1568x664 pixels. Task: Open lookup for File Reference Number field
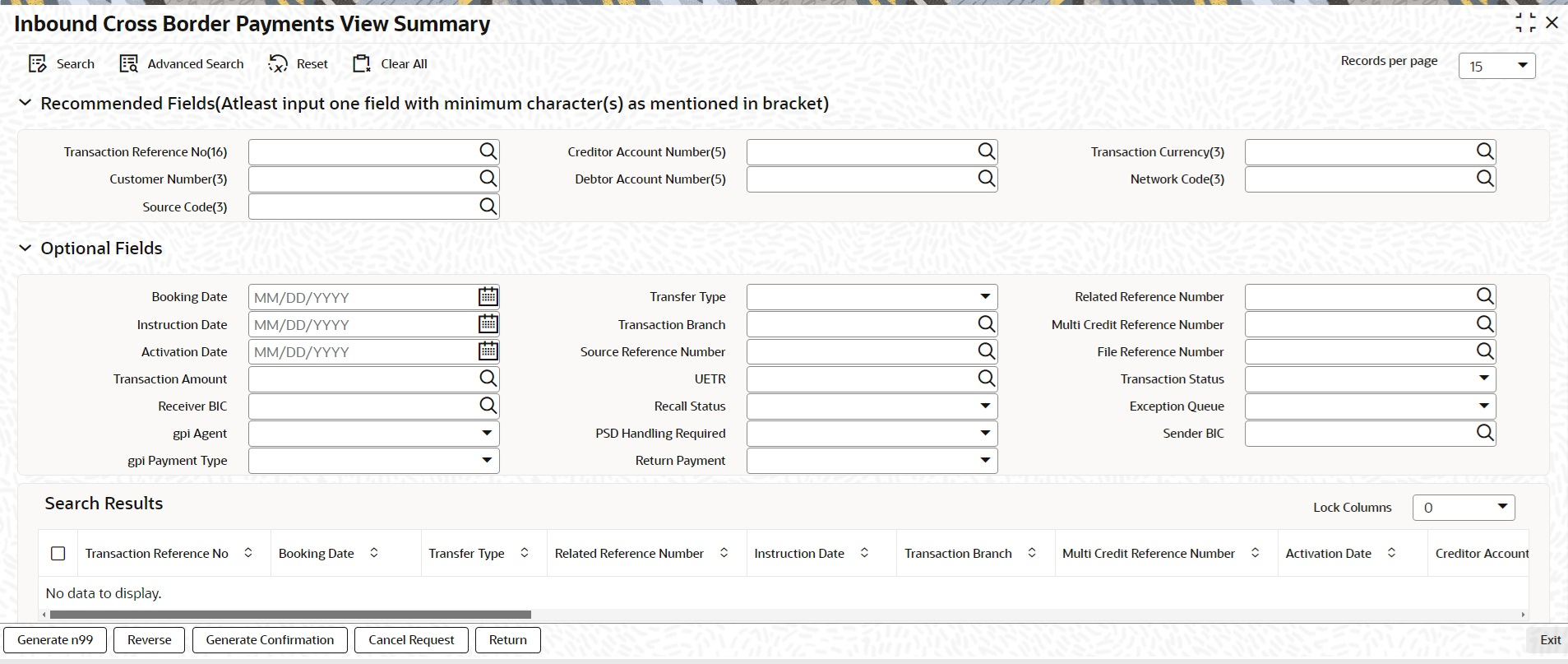click(x=1485, y=351)
